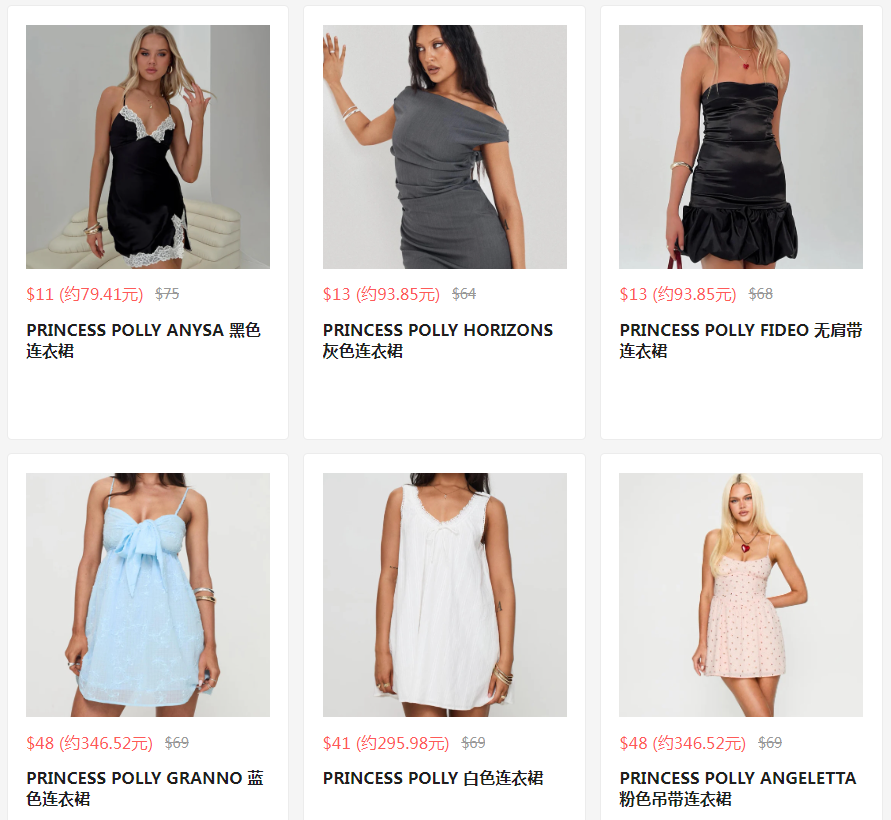
Task: Click the struck-through $75 original price
Action: 167,294
